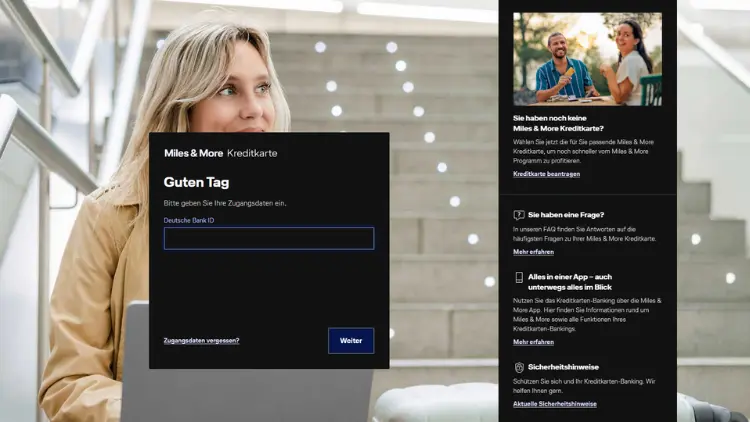Viewport: 750px width, 422px height.
Task: Click the Sie haben eine Frage? heading
Action: pyautogui.click(x=566, y=215)
